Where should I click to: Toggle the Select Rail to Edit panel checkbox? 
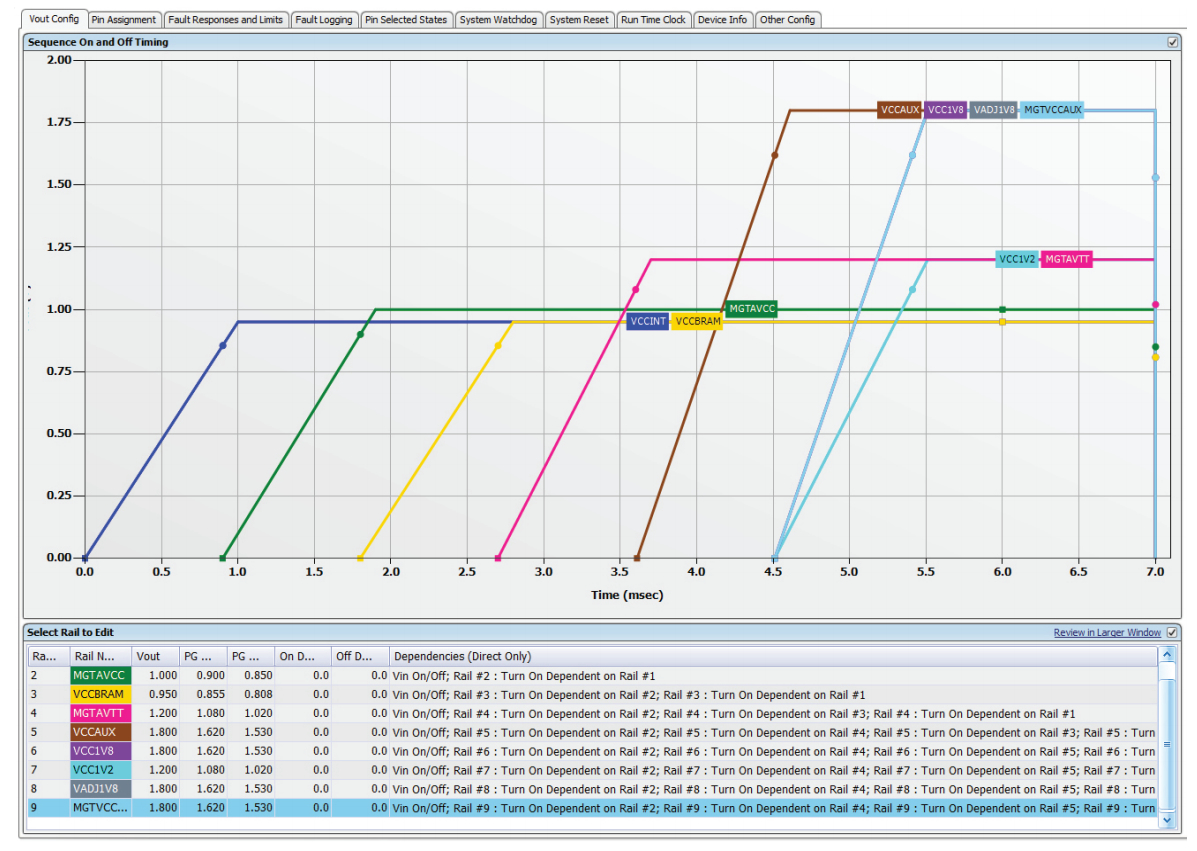(1173, 632)
